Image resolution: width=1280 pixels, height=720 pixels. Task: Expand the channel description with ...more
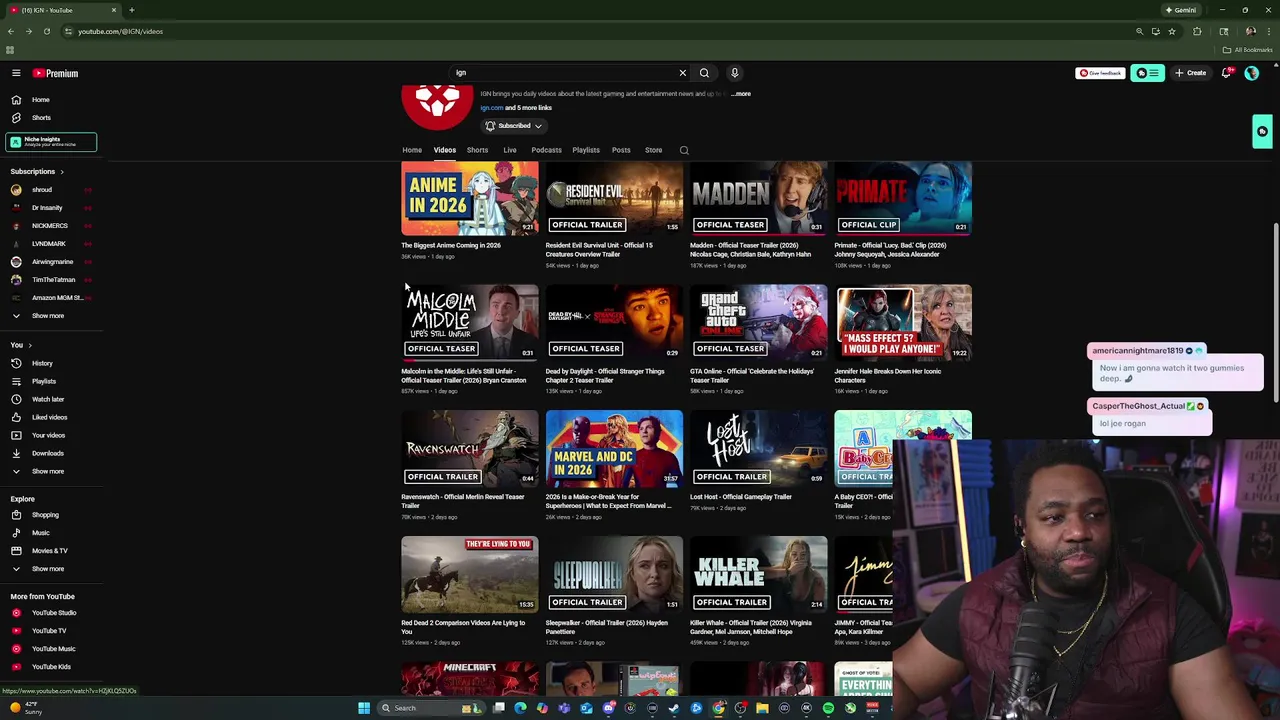pos(741,94)
